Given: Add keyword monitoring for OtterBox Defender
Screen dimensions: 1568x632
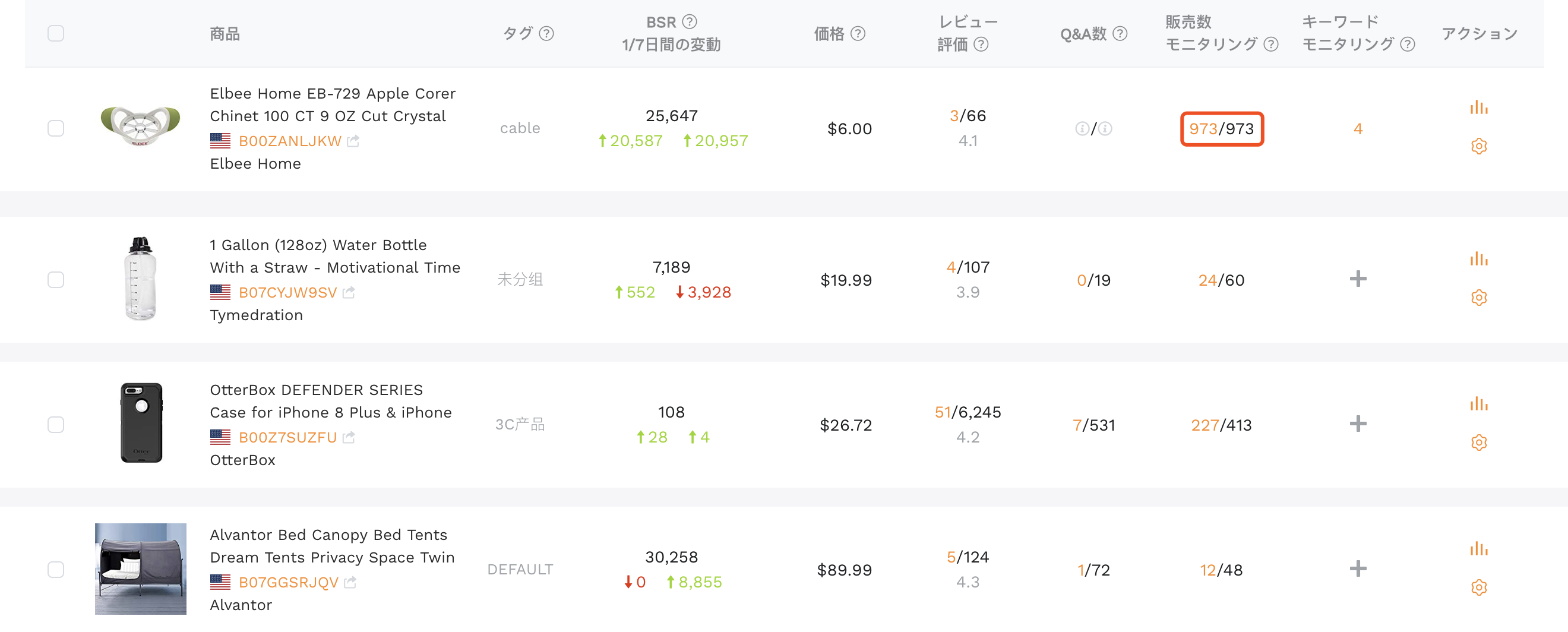Looking at the screenshot, I should tap(1357, 424).
